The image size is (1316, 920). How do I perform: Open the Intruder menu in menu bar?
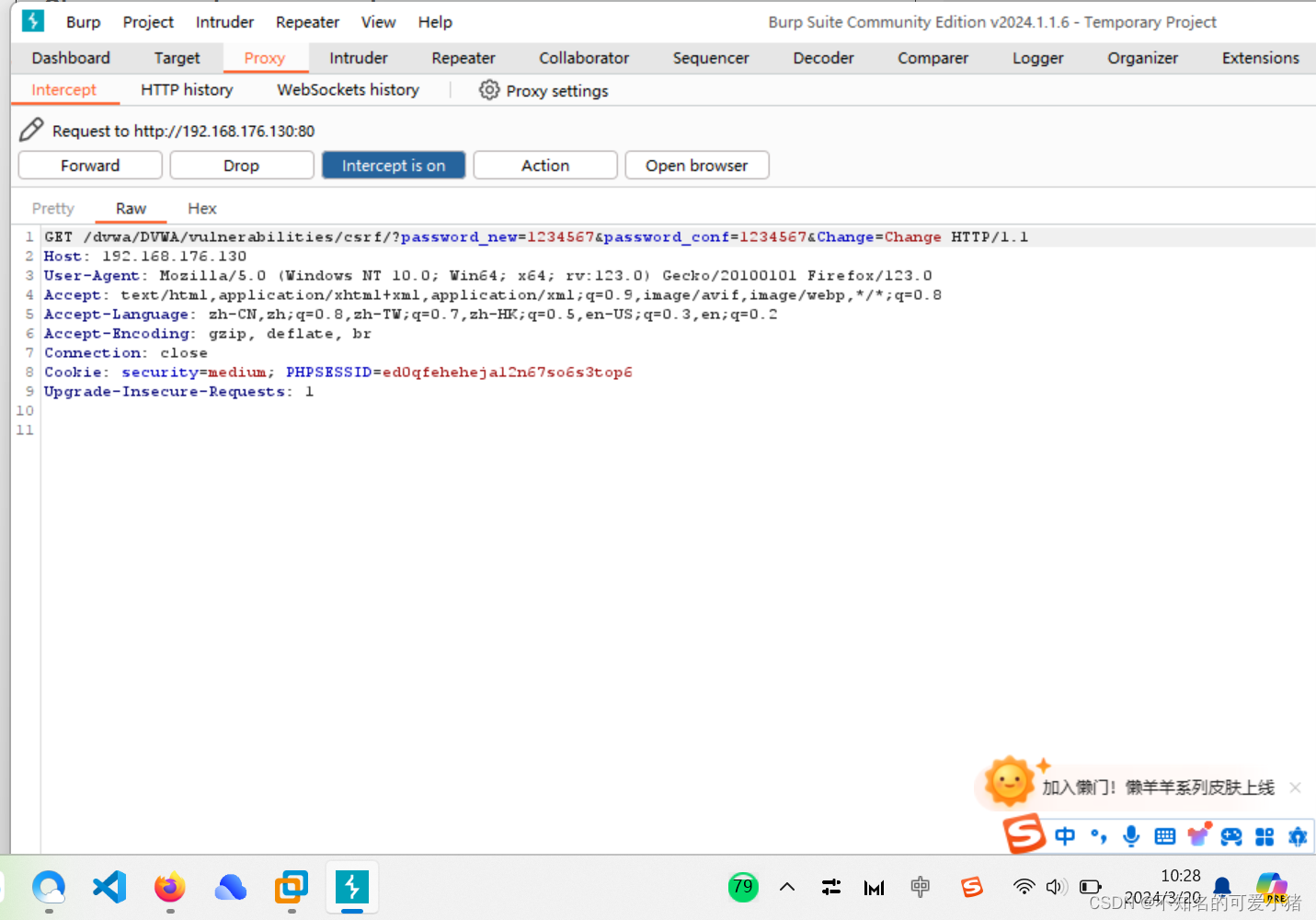point(224,22)
